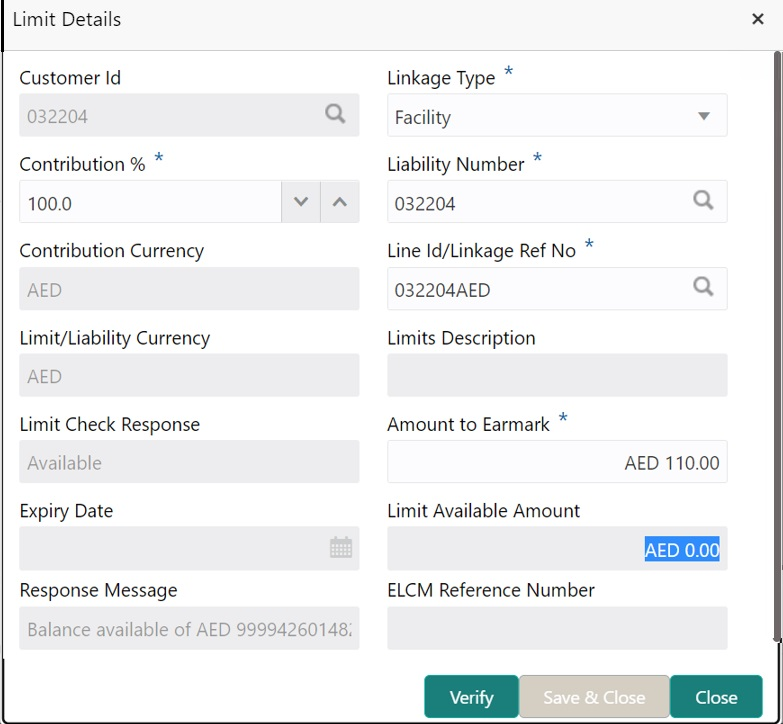
Task: Click the Customer Id label
Action: (x=70, y=78)
